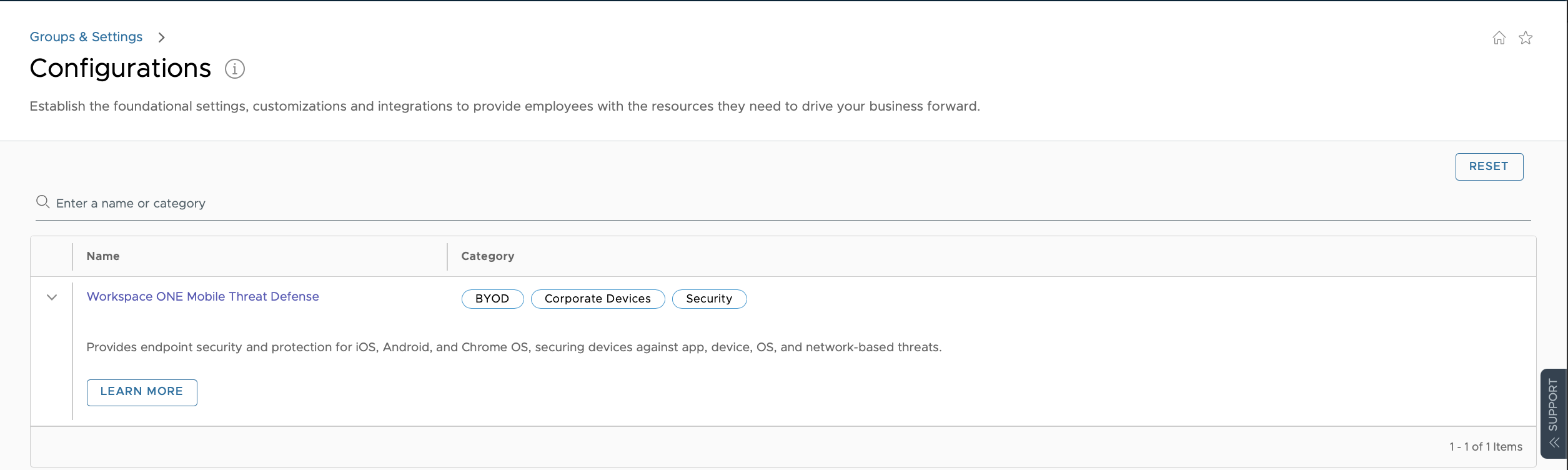1568x470 pixels.
Task: Open the Support side panel
Action: [x=1554, y=404]
